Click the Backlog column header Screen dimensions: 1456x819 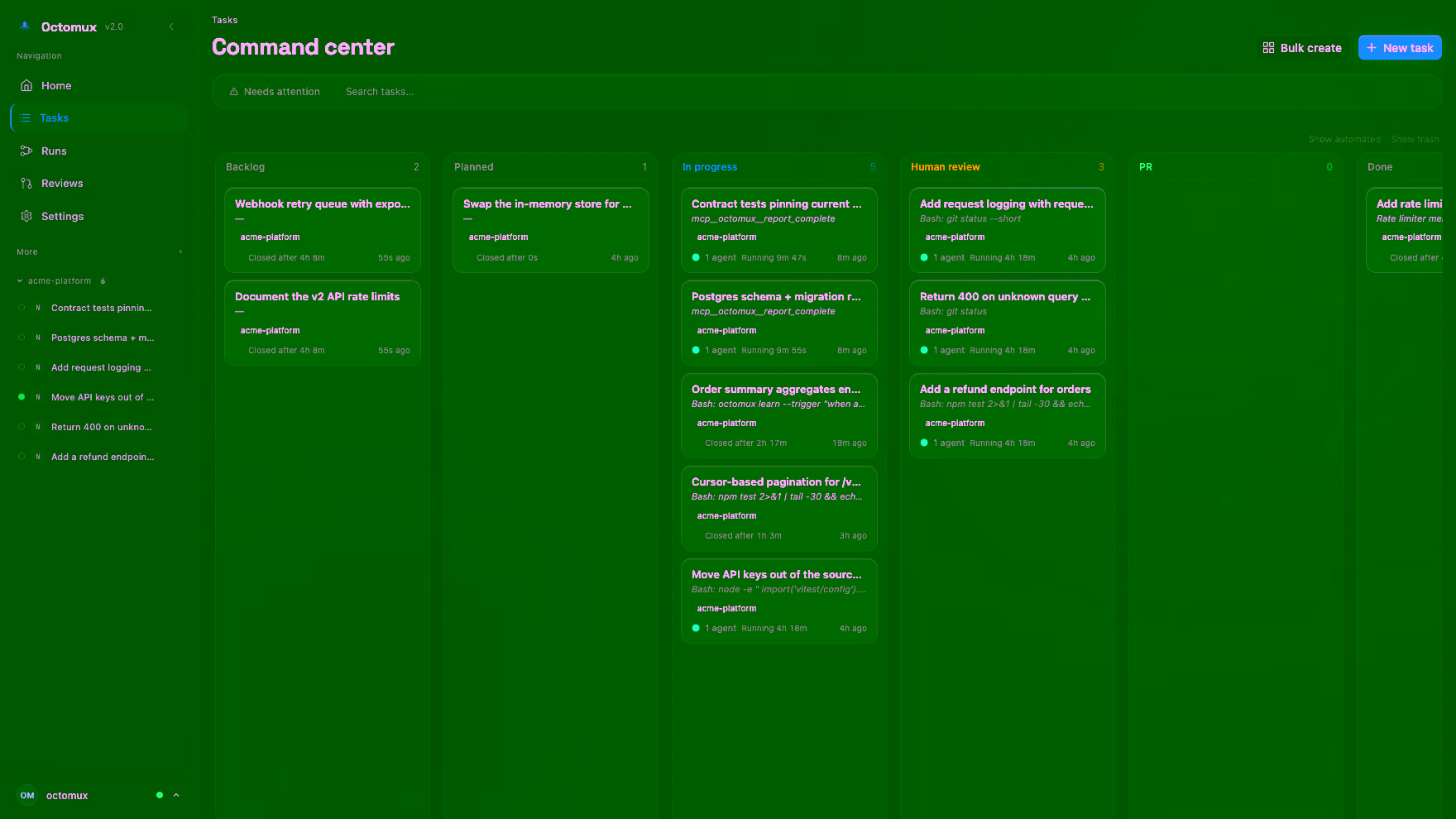[x=246, y=167]
